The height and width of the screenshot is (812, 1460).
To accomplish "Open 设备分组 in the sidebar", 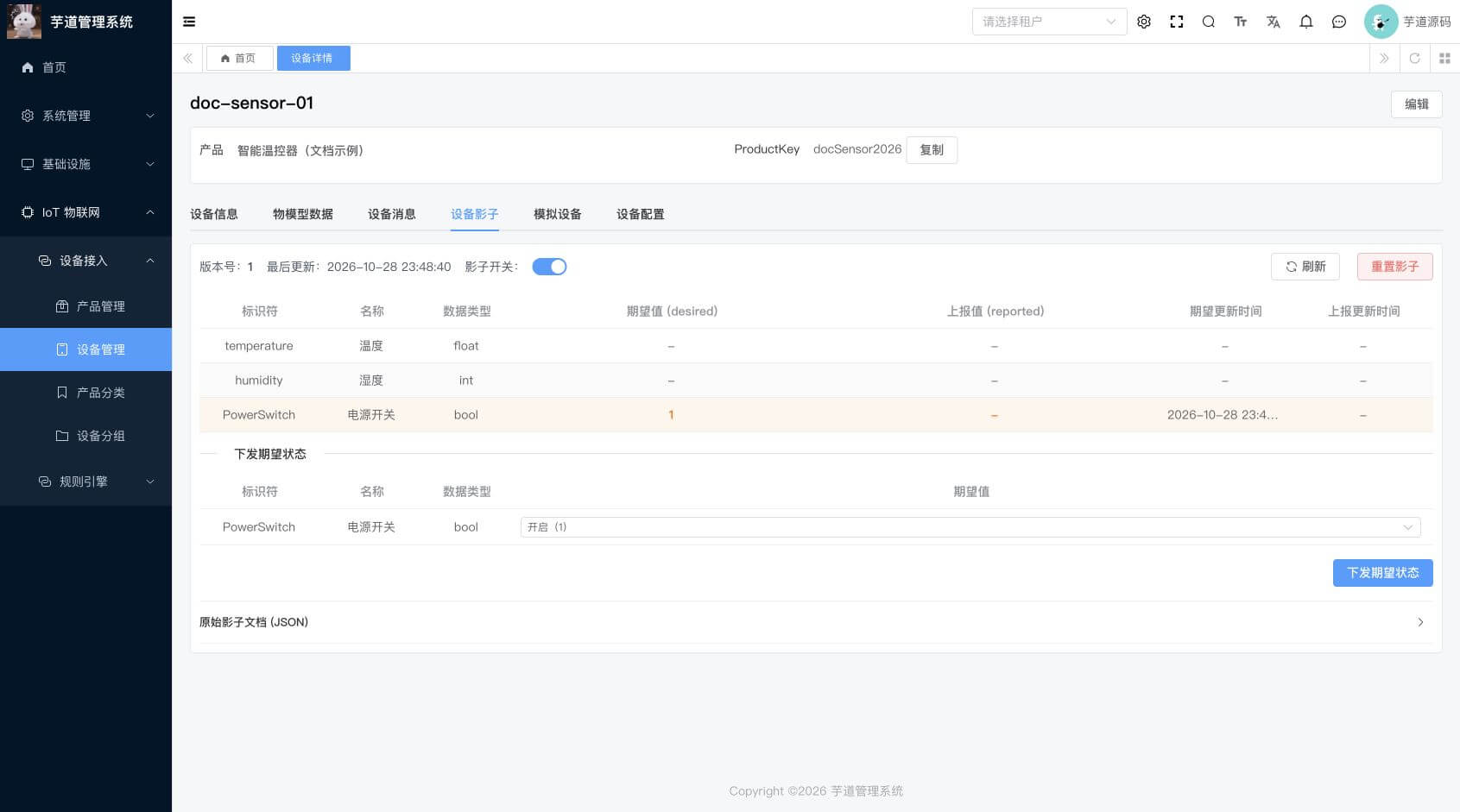I will pyautogui.click(x=86, y=436).
